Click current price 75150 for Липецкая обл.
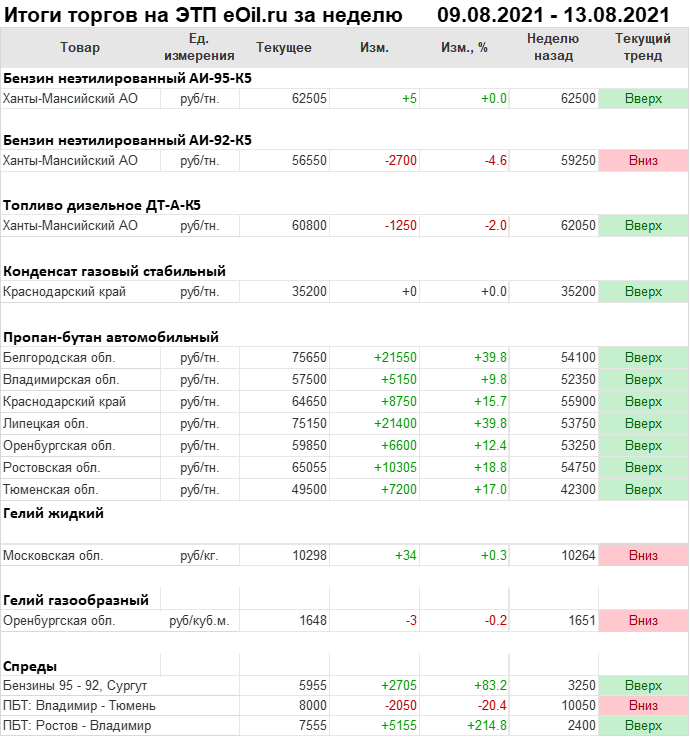690x737 pixels. point(309,424)
